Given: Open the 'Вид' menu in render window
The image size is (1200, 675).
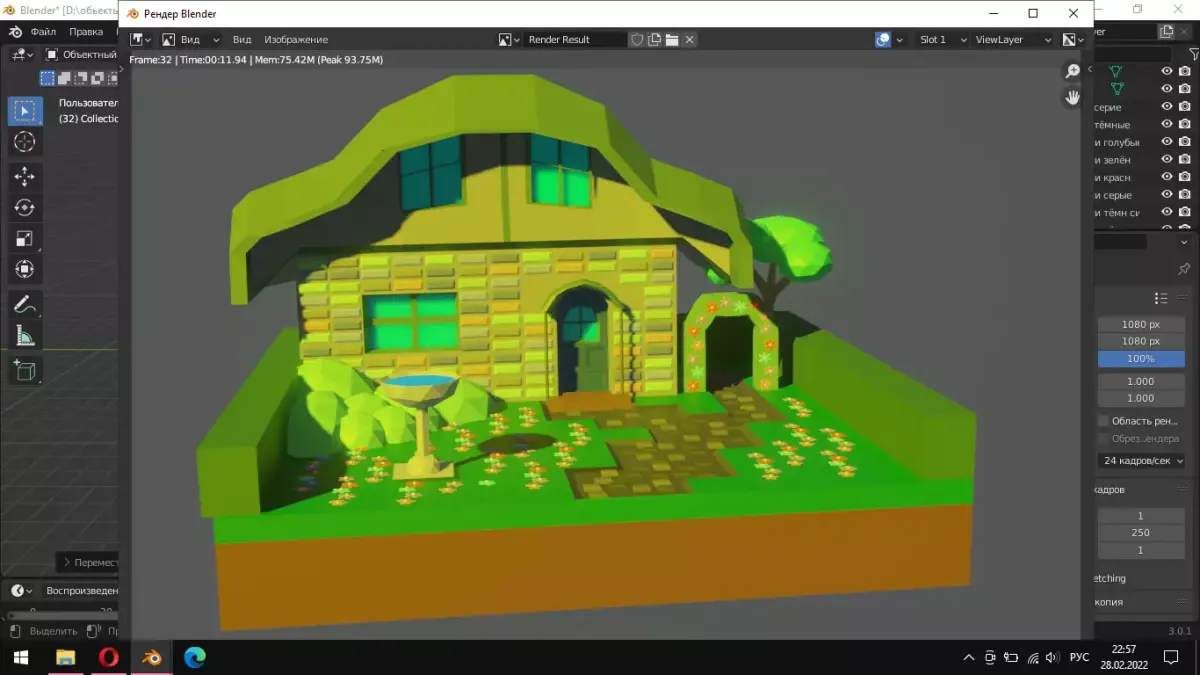Looking at the screenshot, I should click(x=242, y=40).
